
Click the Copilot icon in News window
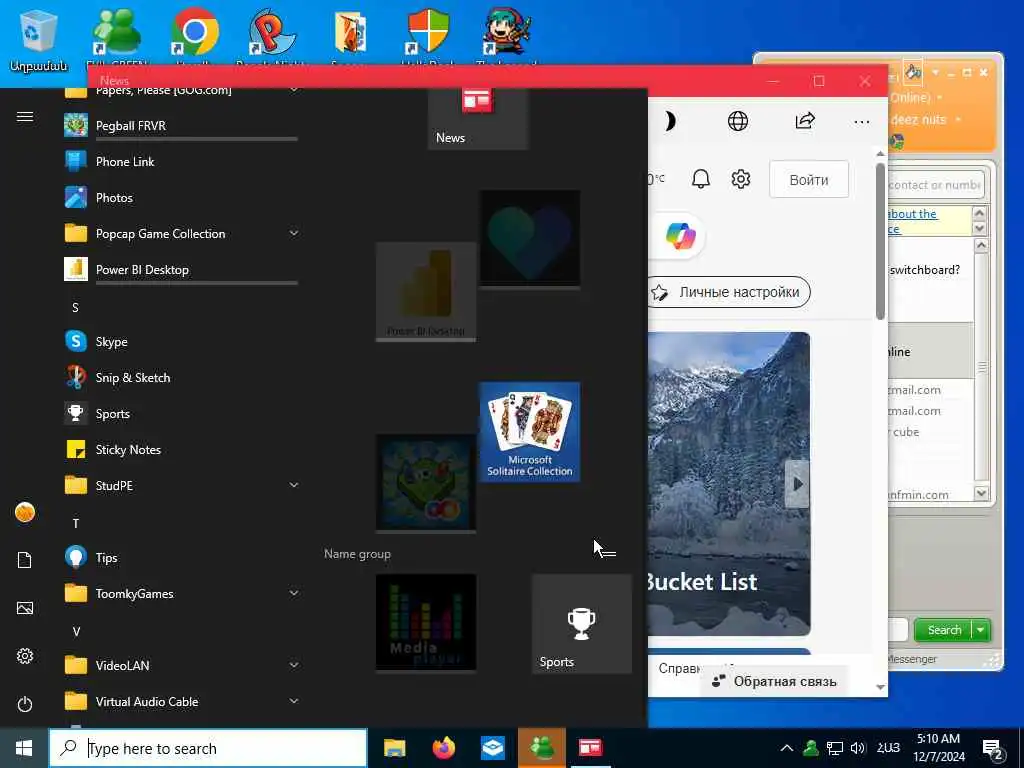click(680, 235)
